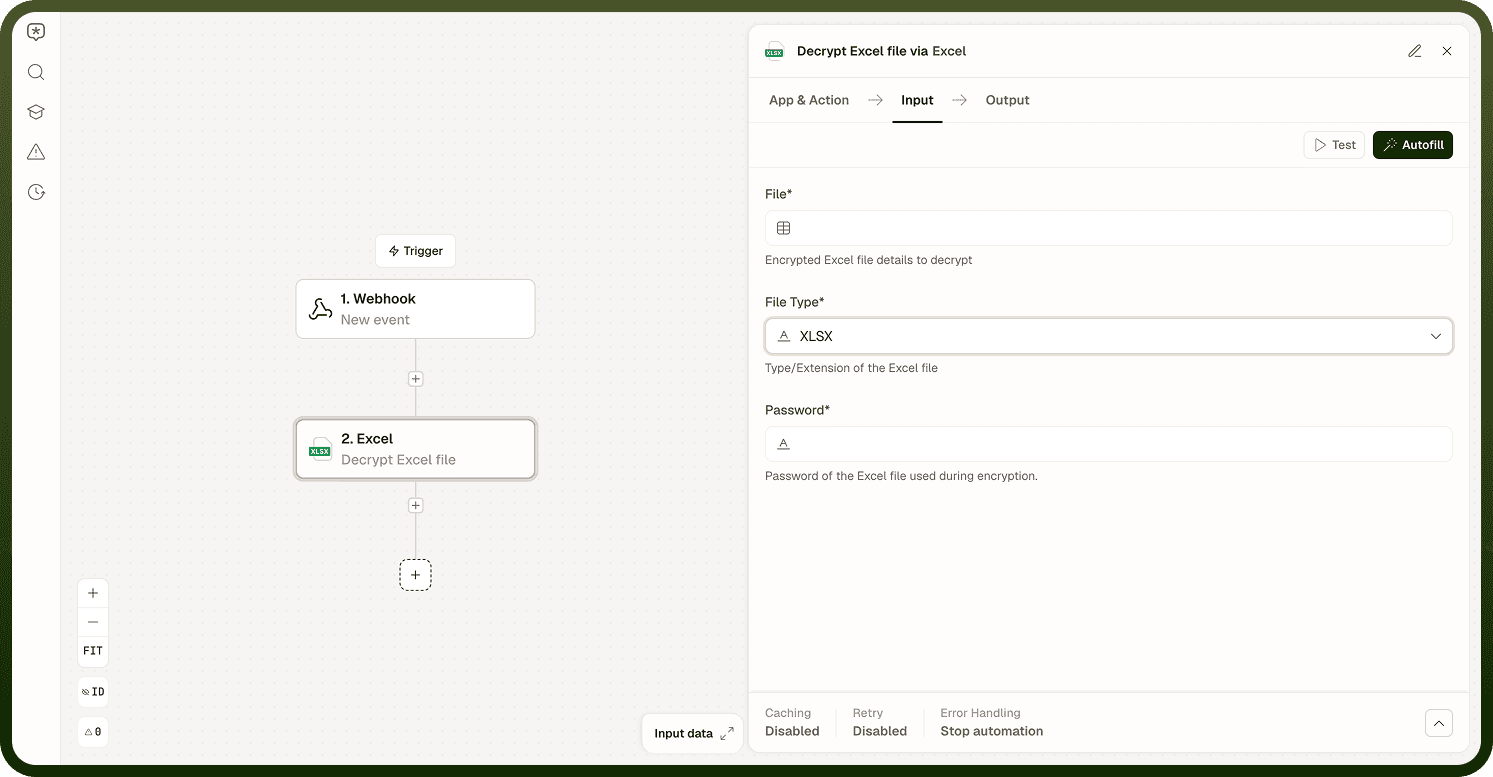Fit the workflow to screen
This screenshot has height=777, width=1493.
[93, 651]
